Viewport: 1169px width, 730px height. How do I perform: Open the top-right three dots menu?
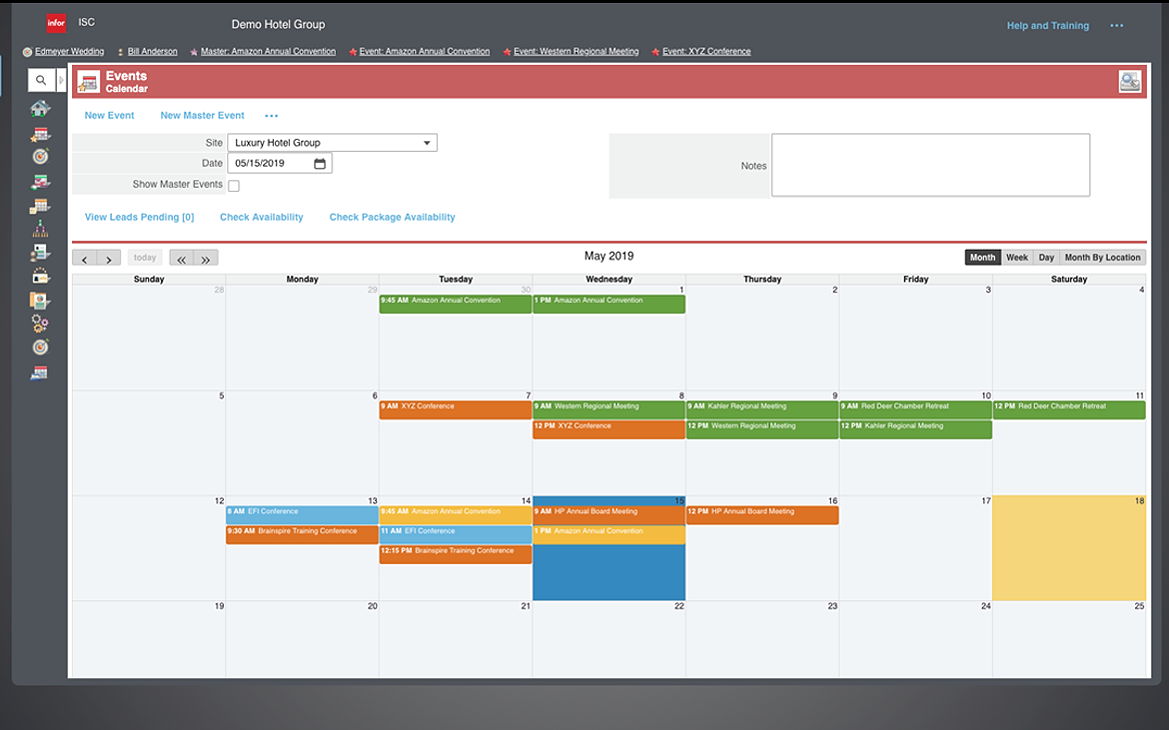(1116, 25)
